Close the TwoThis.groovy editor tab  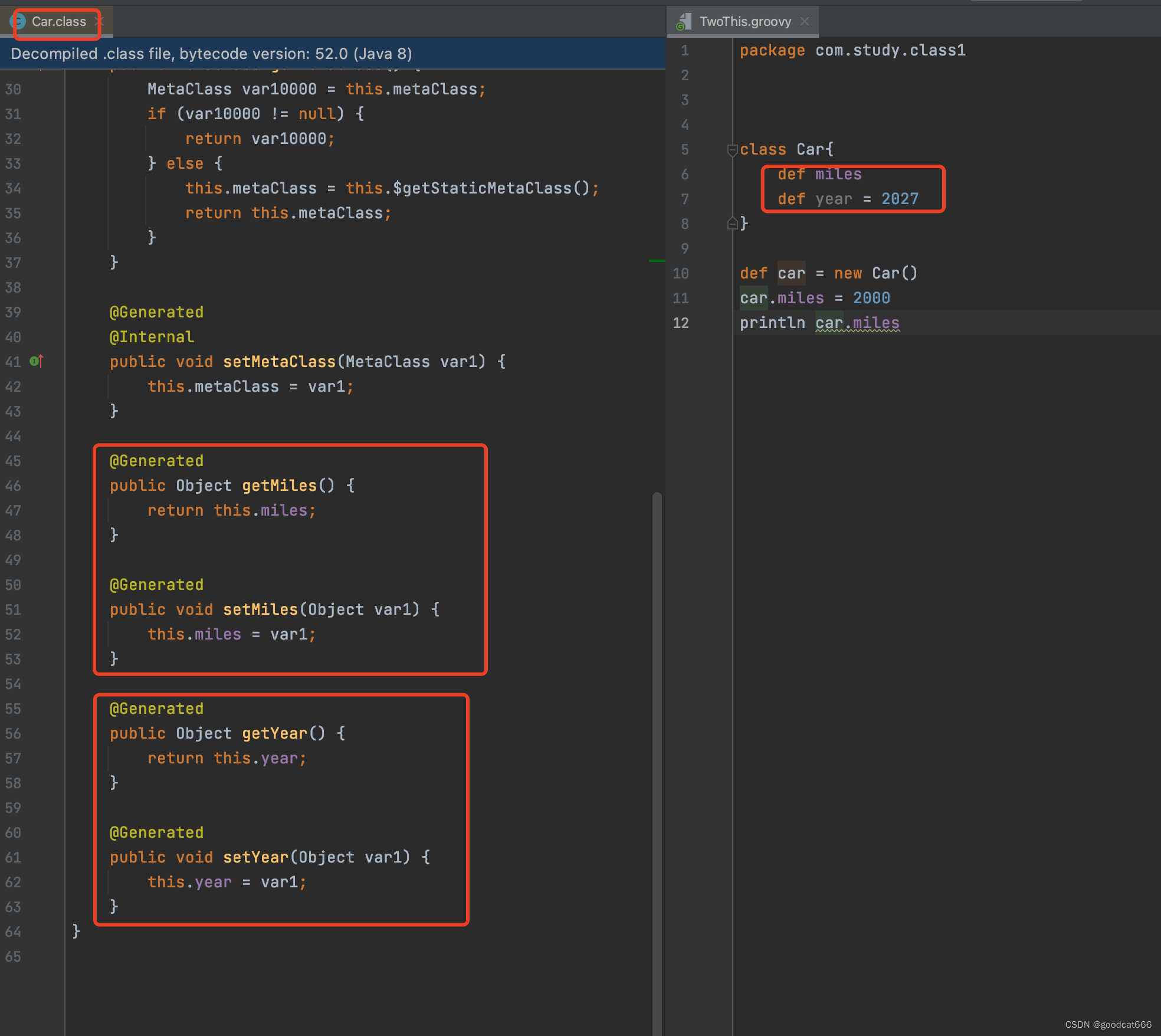click(x=805, y=22)
